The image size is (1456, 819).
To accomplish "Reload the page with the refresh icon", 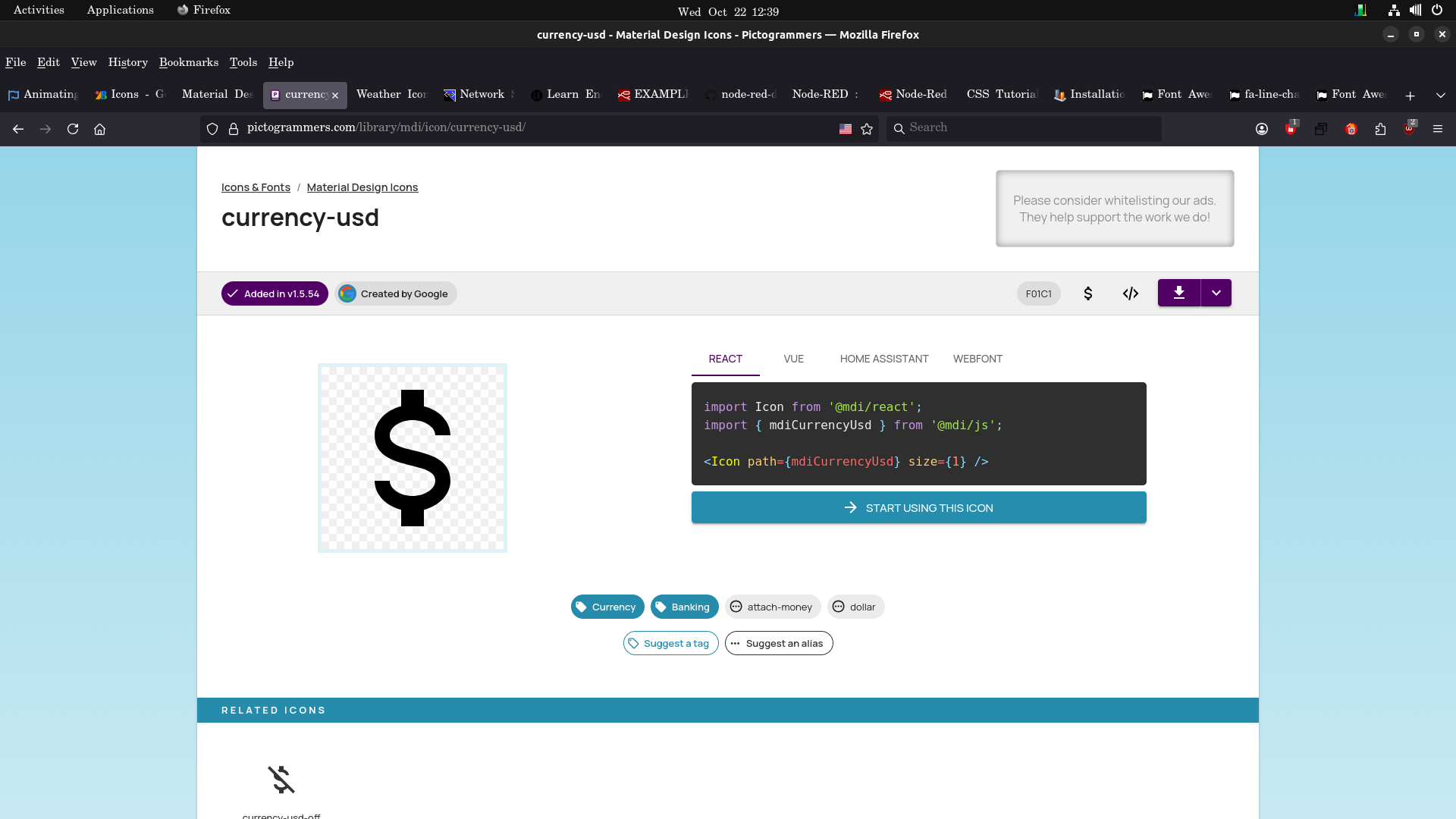I will (x=73, y=129).
